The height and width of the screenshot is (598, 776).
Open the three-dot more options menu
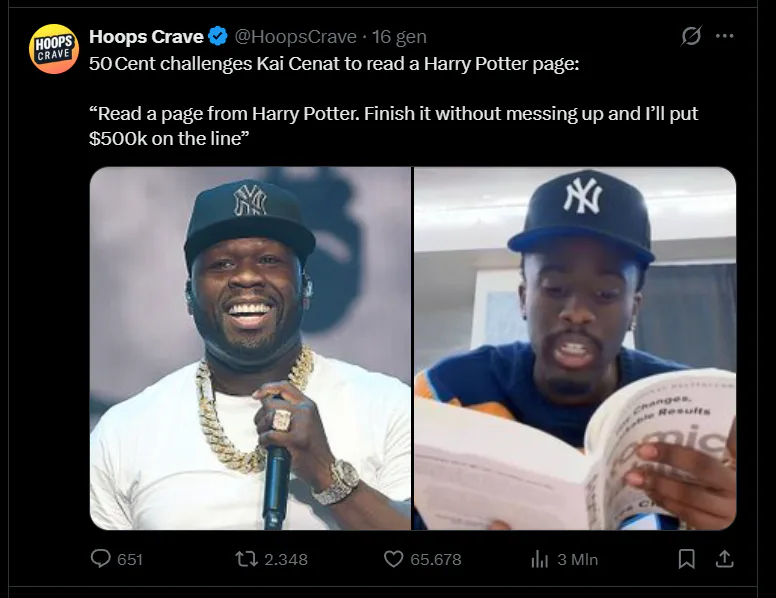coord(725,36)
